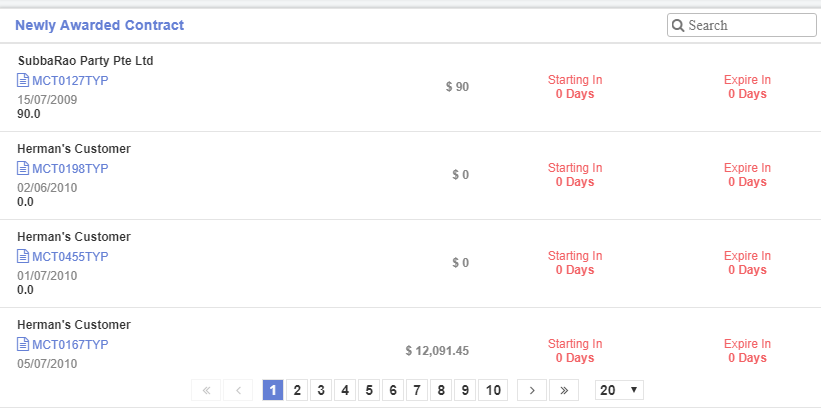Screen dimensions: 821x408
Task: Select page 7 in pagination
Action: pyautogui.click(x=417, y=390)
